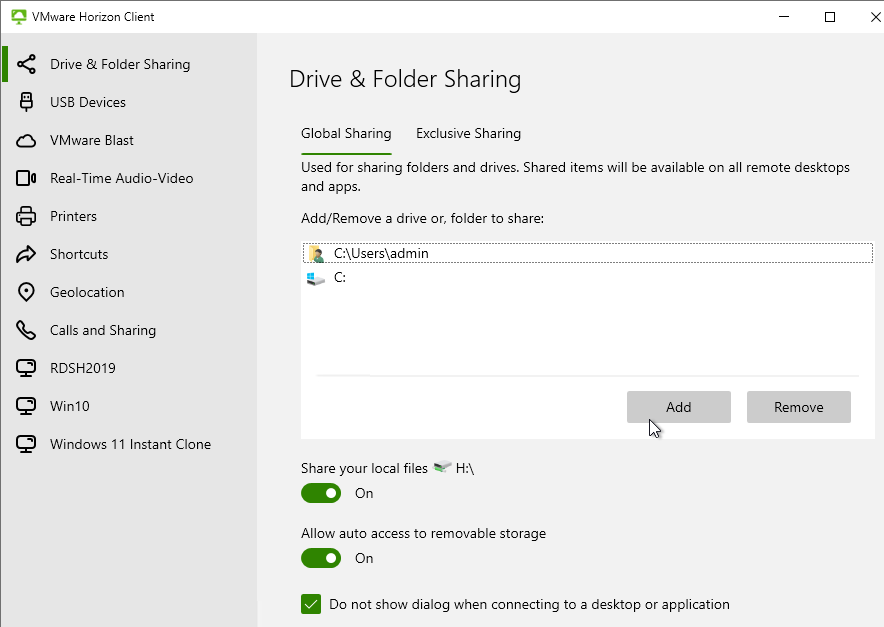
Task: Click the Remove button
Action: 799,407
